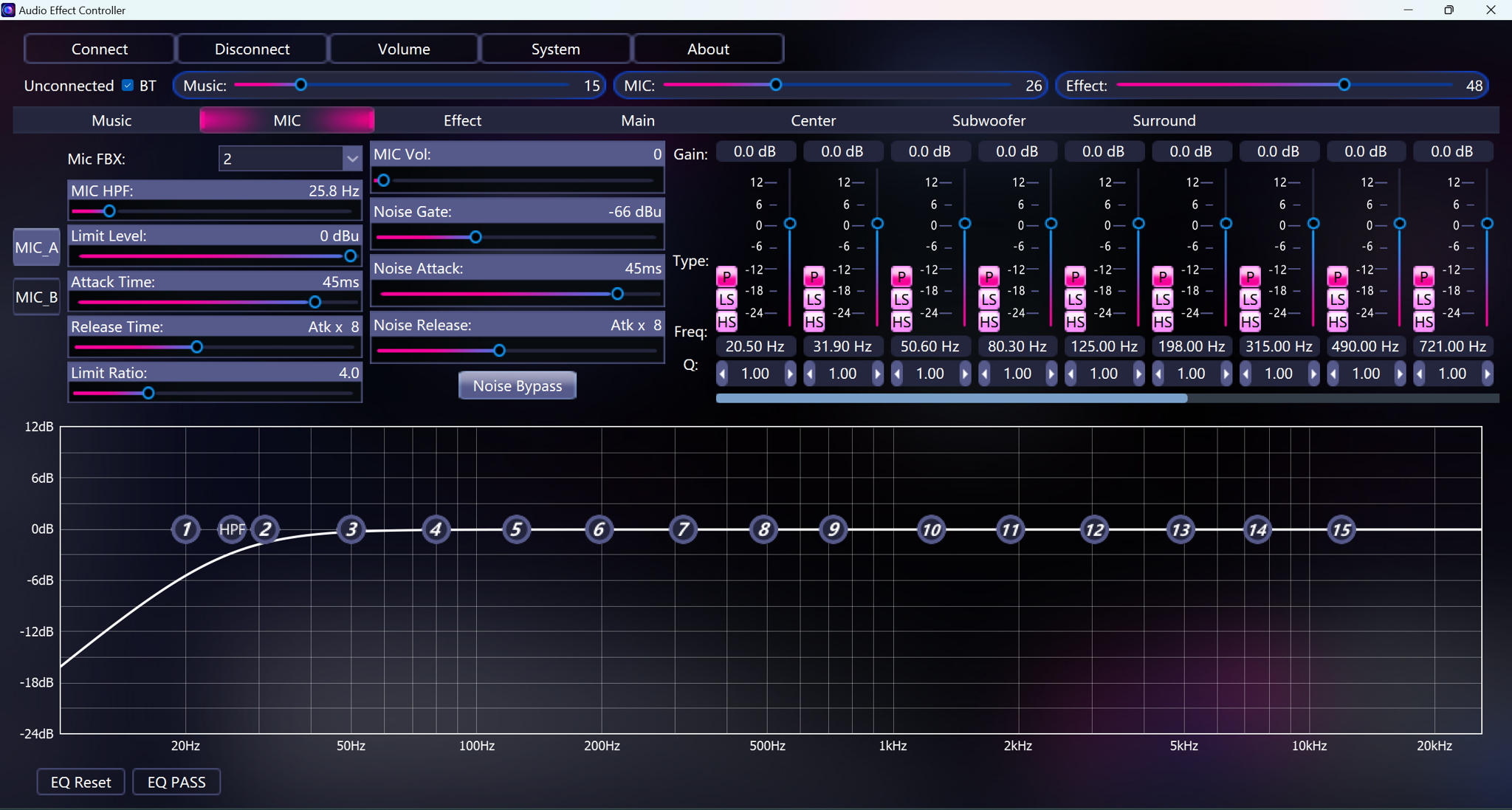Click the EQ bands horizontal scrollbar

click(952, 399)
